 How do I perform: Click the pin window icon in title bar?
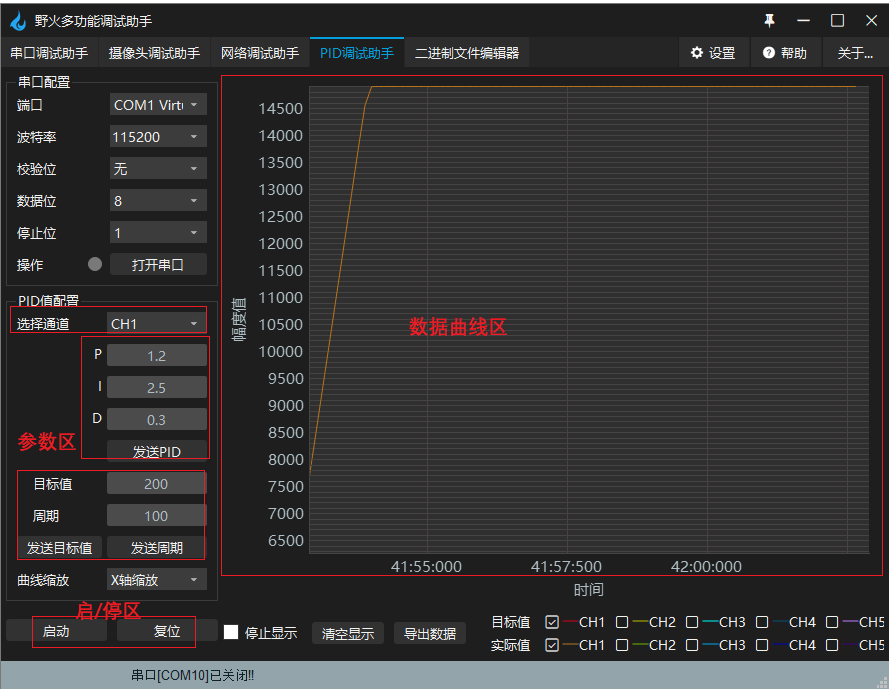tap(769, 20)
